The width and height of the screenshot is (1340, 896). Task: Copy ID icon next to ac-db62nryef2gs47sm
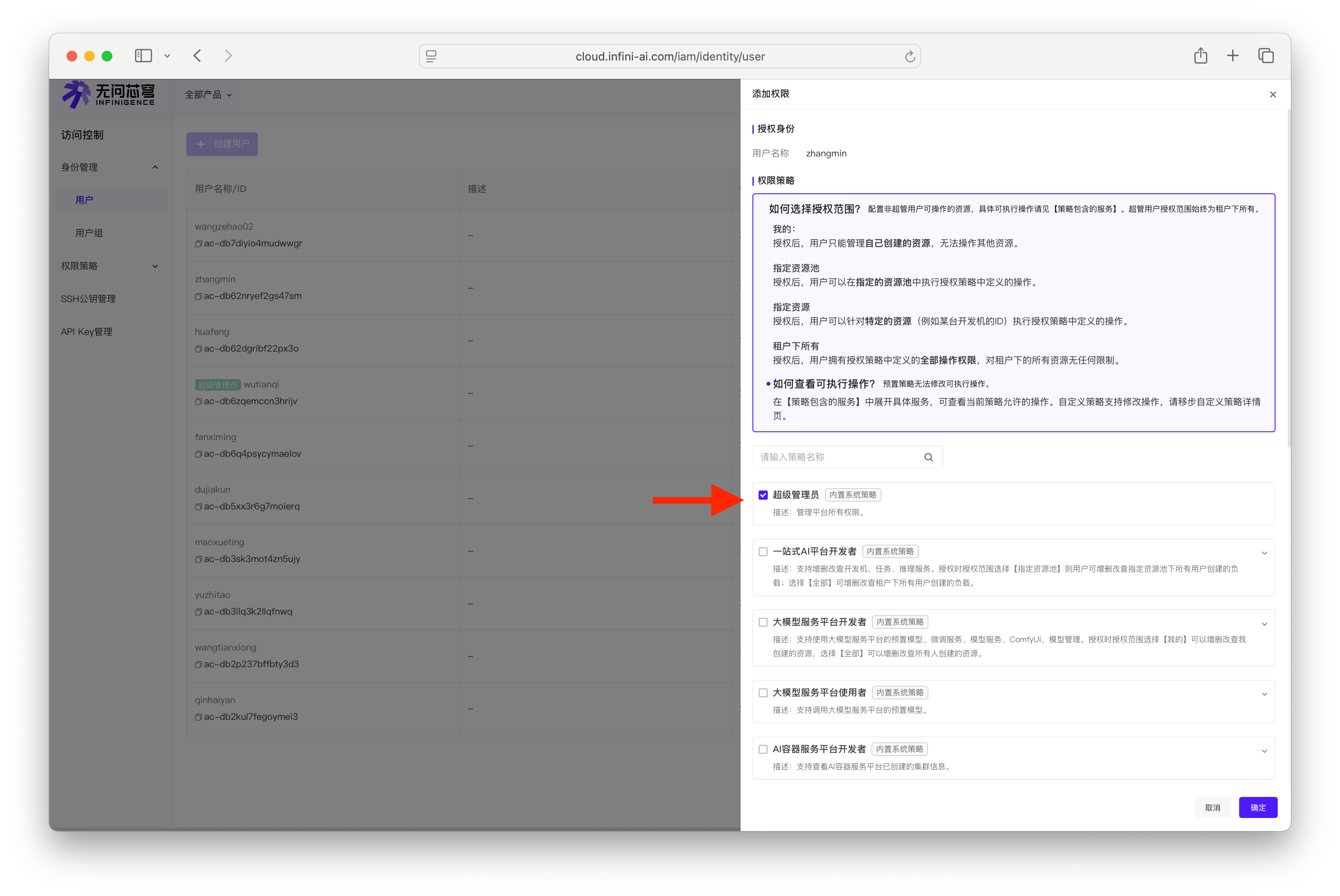click(198, 296)
